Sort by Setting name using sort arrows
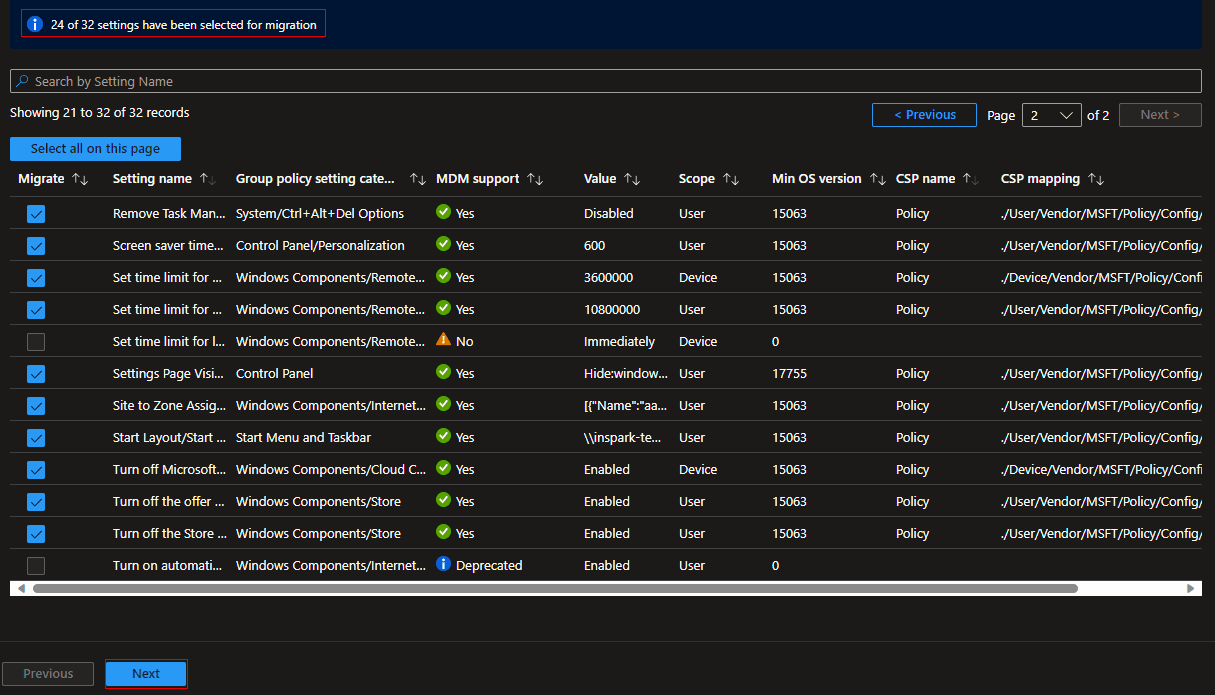The height and width of the screenshot is (695, 1215). tap(208, 179)
